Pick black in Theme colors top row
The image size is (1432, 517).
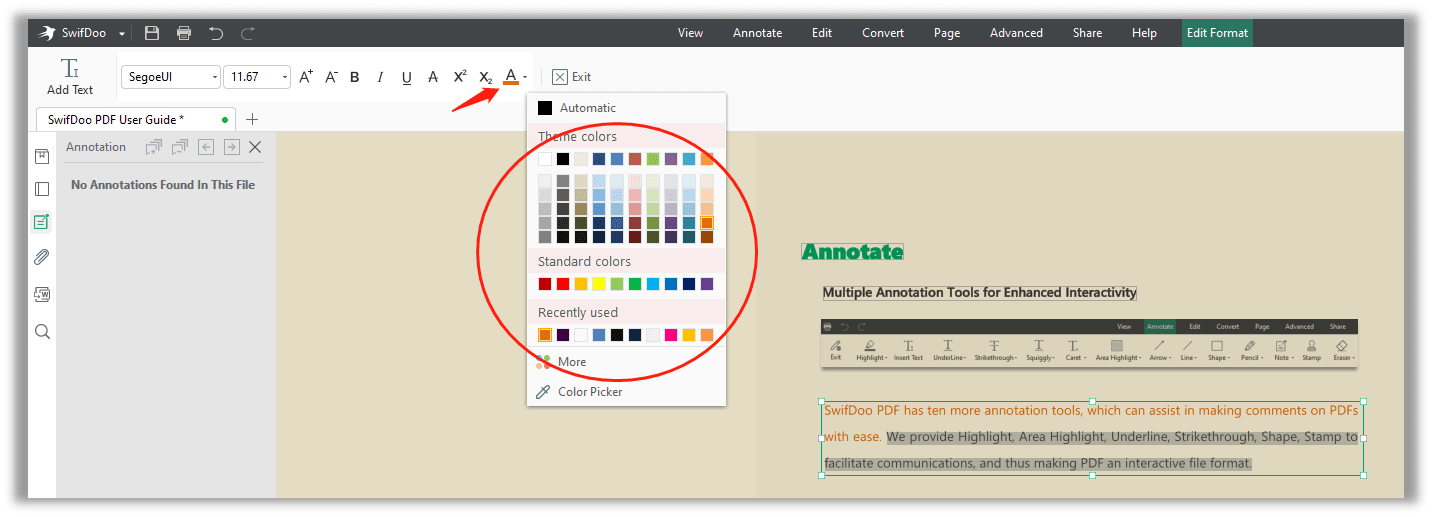563,159
